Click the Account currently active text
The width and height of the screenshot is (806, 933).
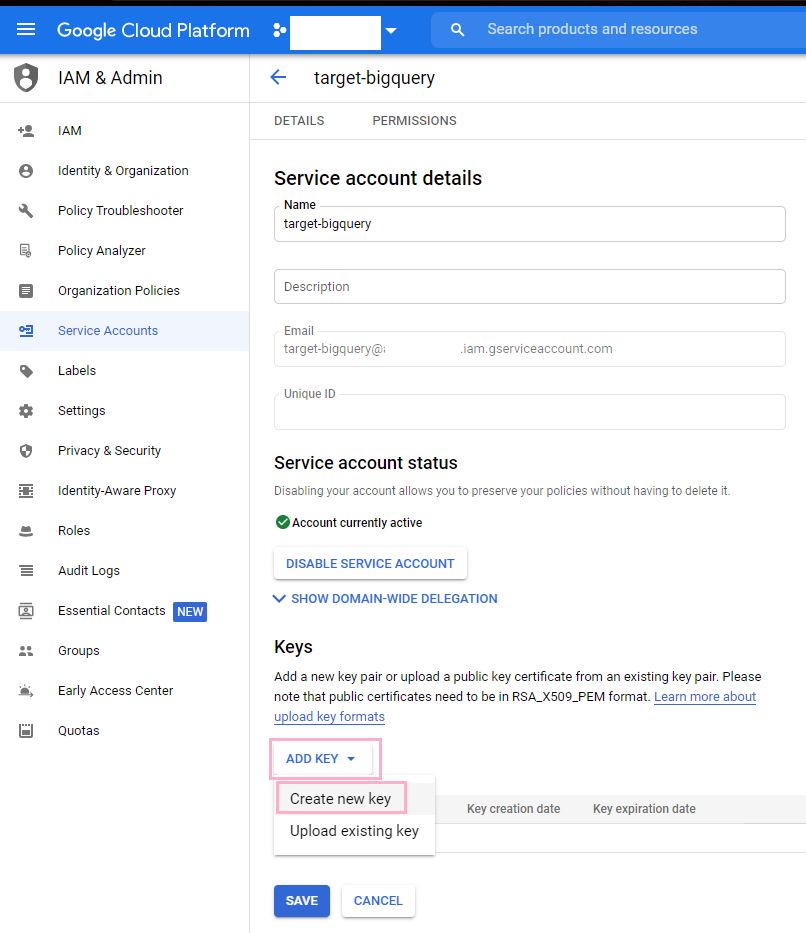[357, 522]
